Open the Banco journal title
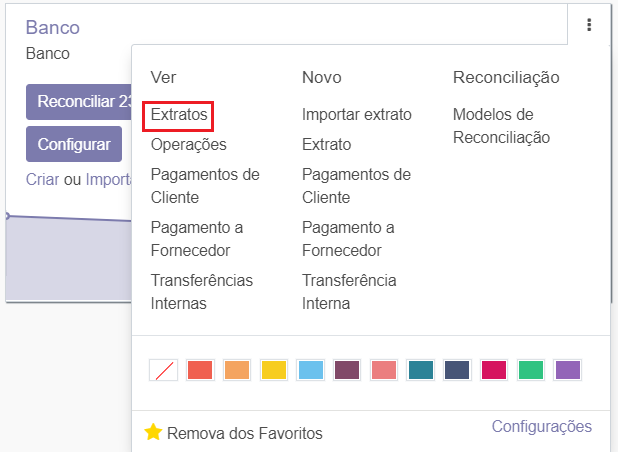Screen dimensions: 618x452 (x=52, y=27)
